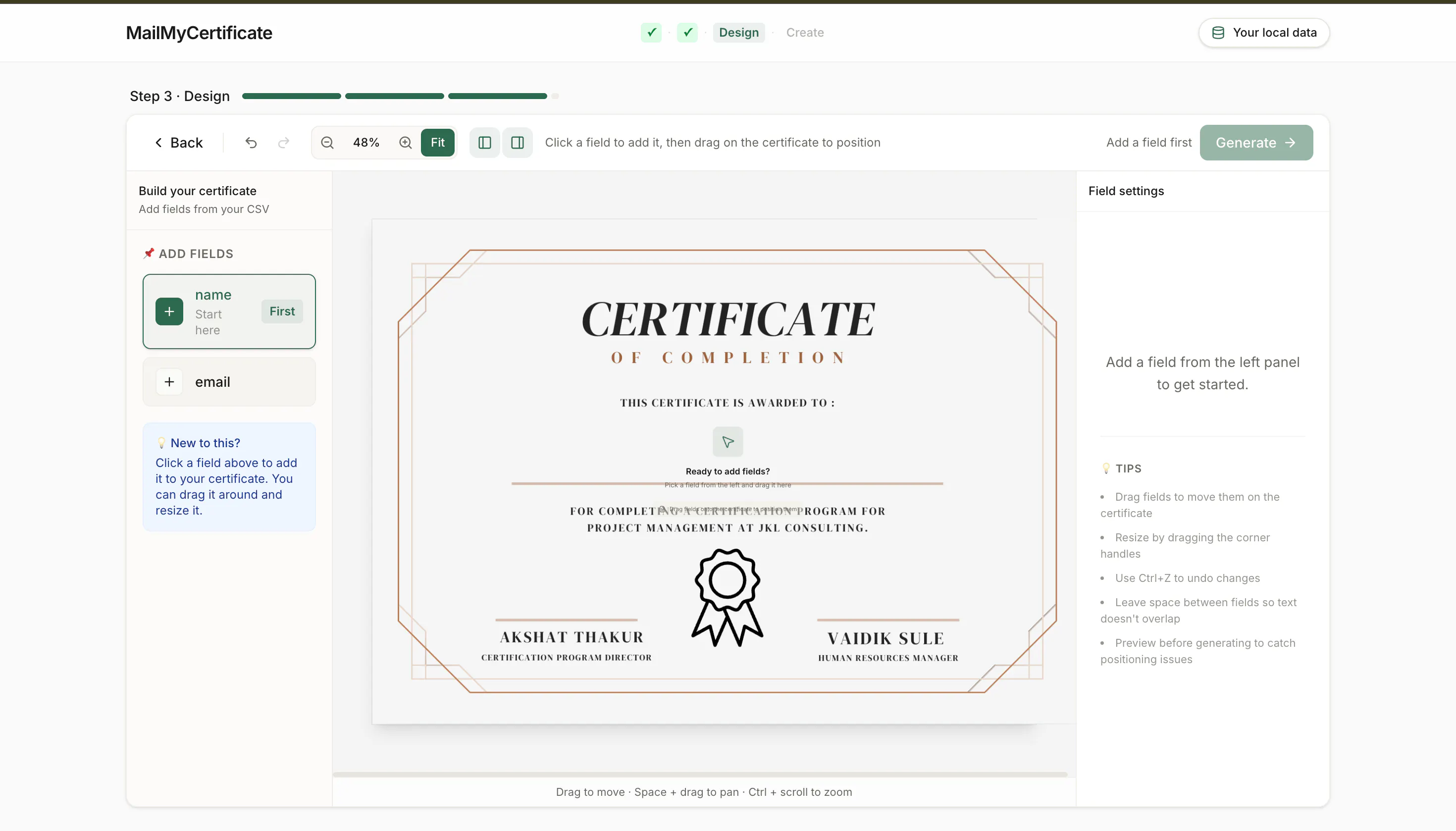Screen dimensions: 1456x831
Task: Click the cursor icon on certificate placeholder
Action: point(728,442)
